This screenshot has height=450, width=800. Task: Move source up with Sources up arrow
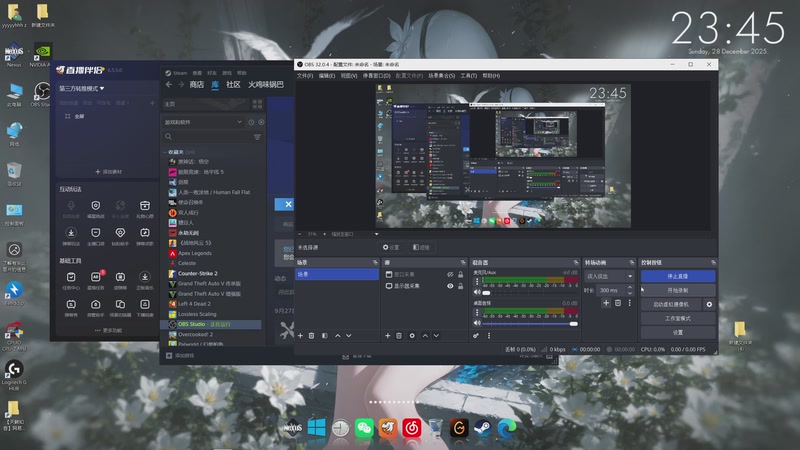[425, 336]
